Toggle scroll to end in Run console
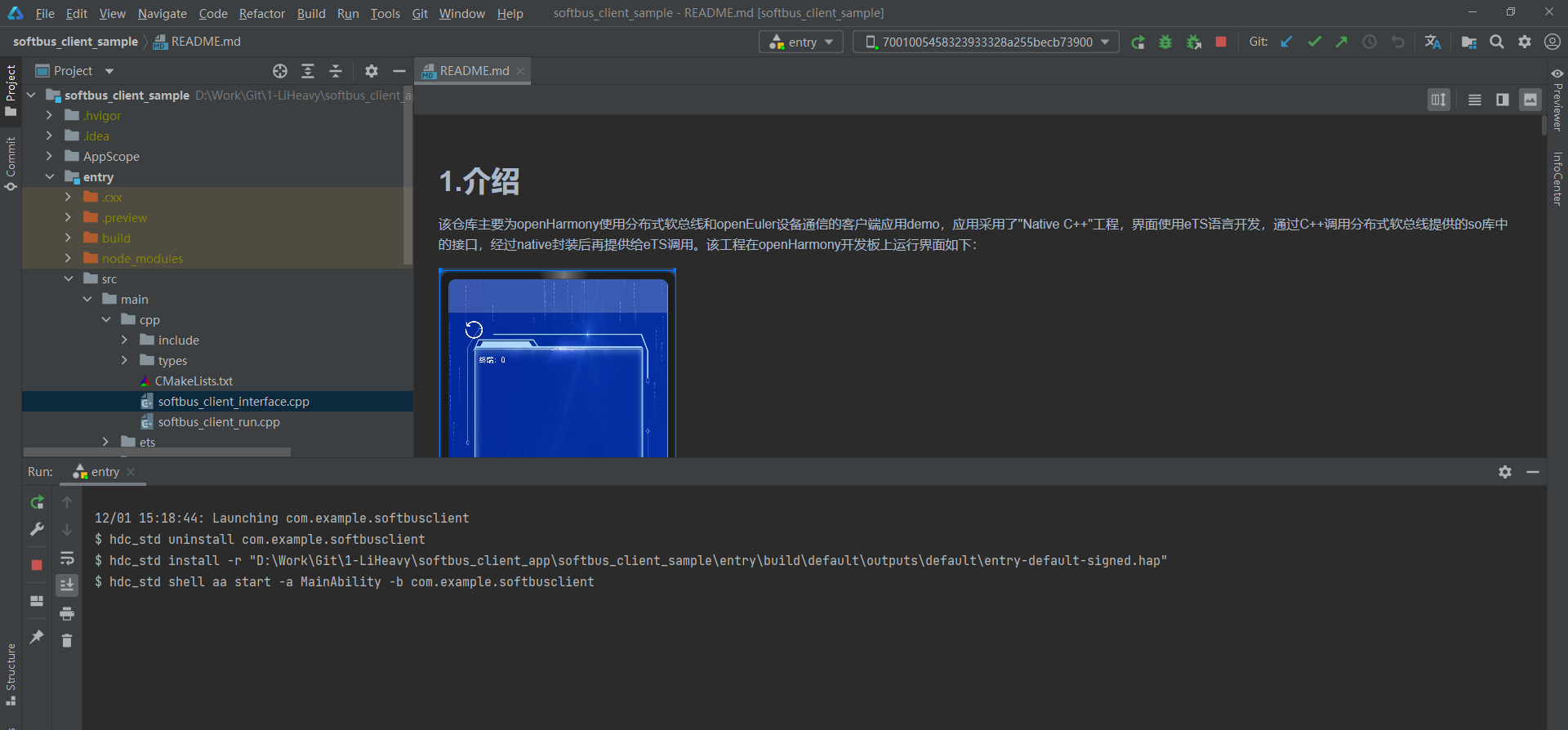Screen dimensions: 1568x730 tap(67, 585)
